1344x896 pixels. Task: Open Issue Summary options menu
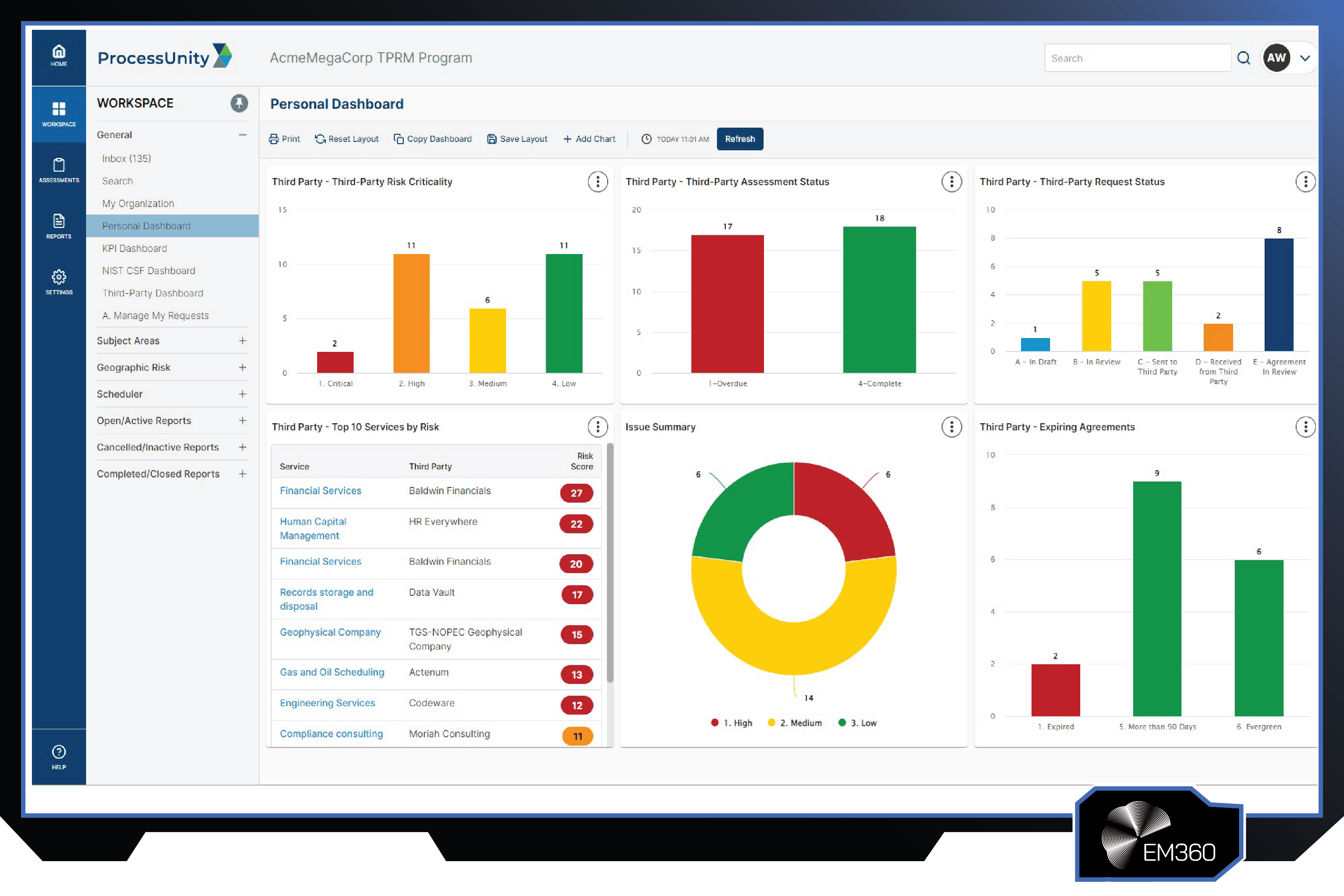click(x=951, y=427)
